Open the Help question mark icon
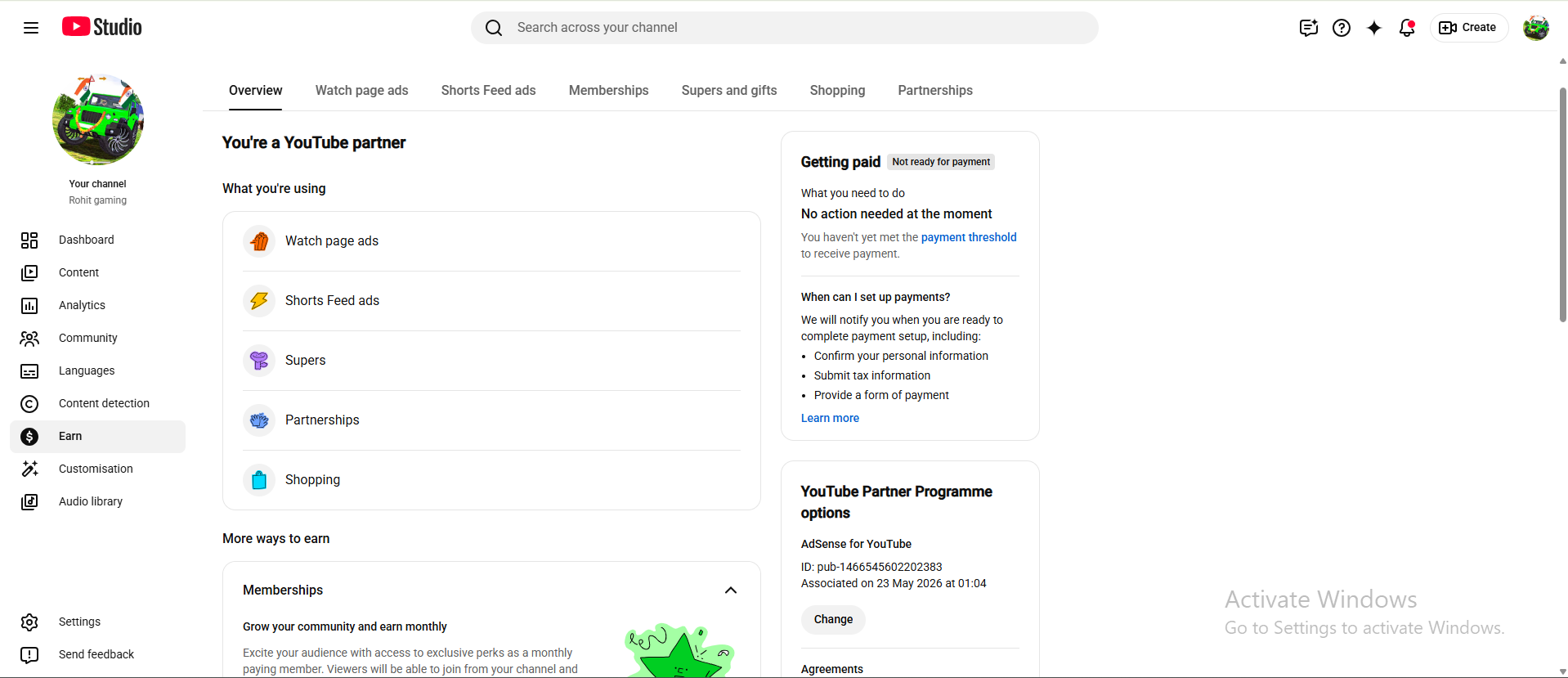The width and height of the screenshot is (1568, 678). tap(1342, 28)
